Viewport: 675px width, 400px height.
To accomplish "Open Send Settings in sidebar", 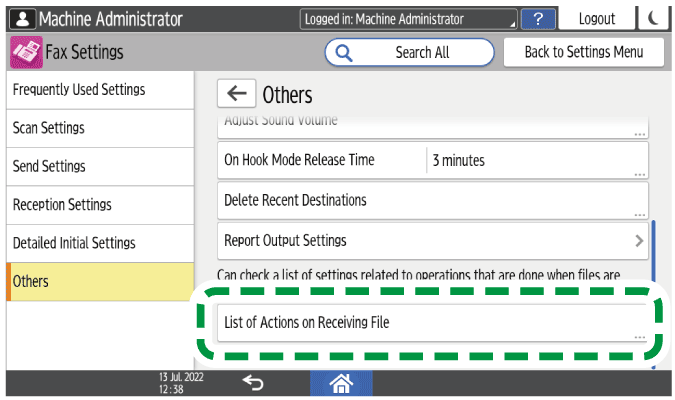I will (100, 166).
